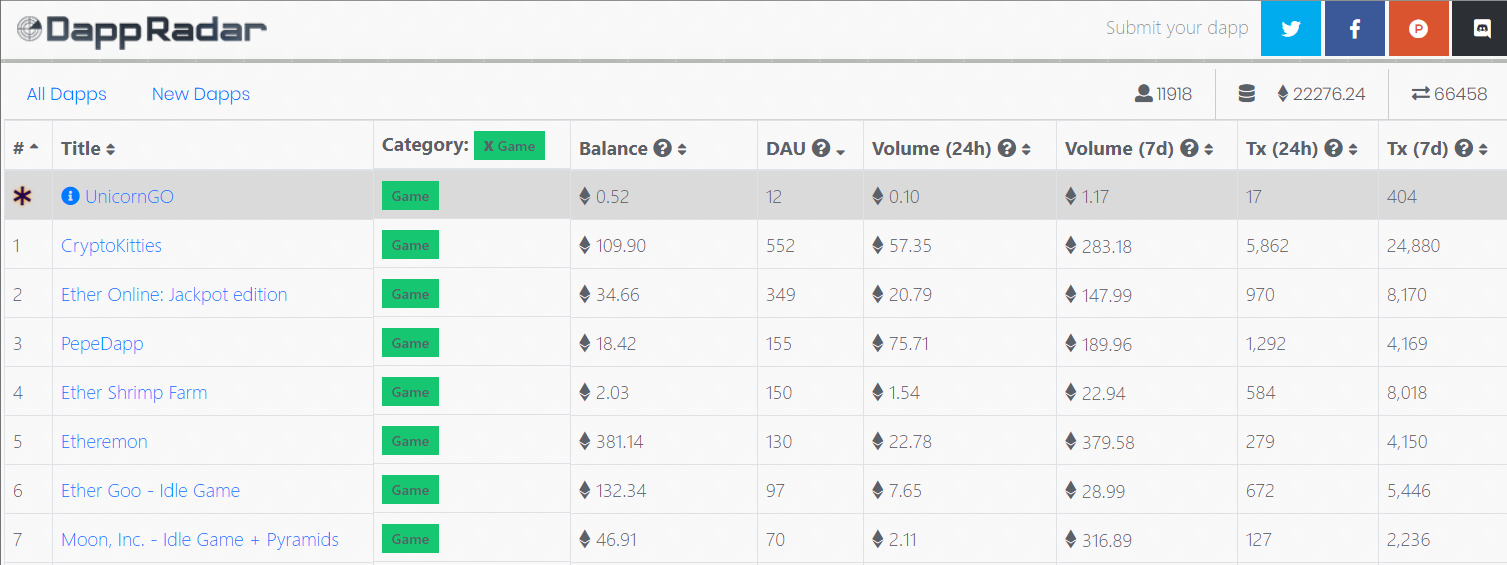Sort table by Title column
The height and width of the screenshot is (565, 1507).
point(88,148)
